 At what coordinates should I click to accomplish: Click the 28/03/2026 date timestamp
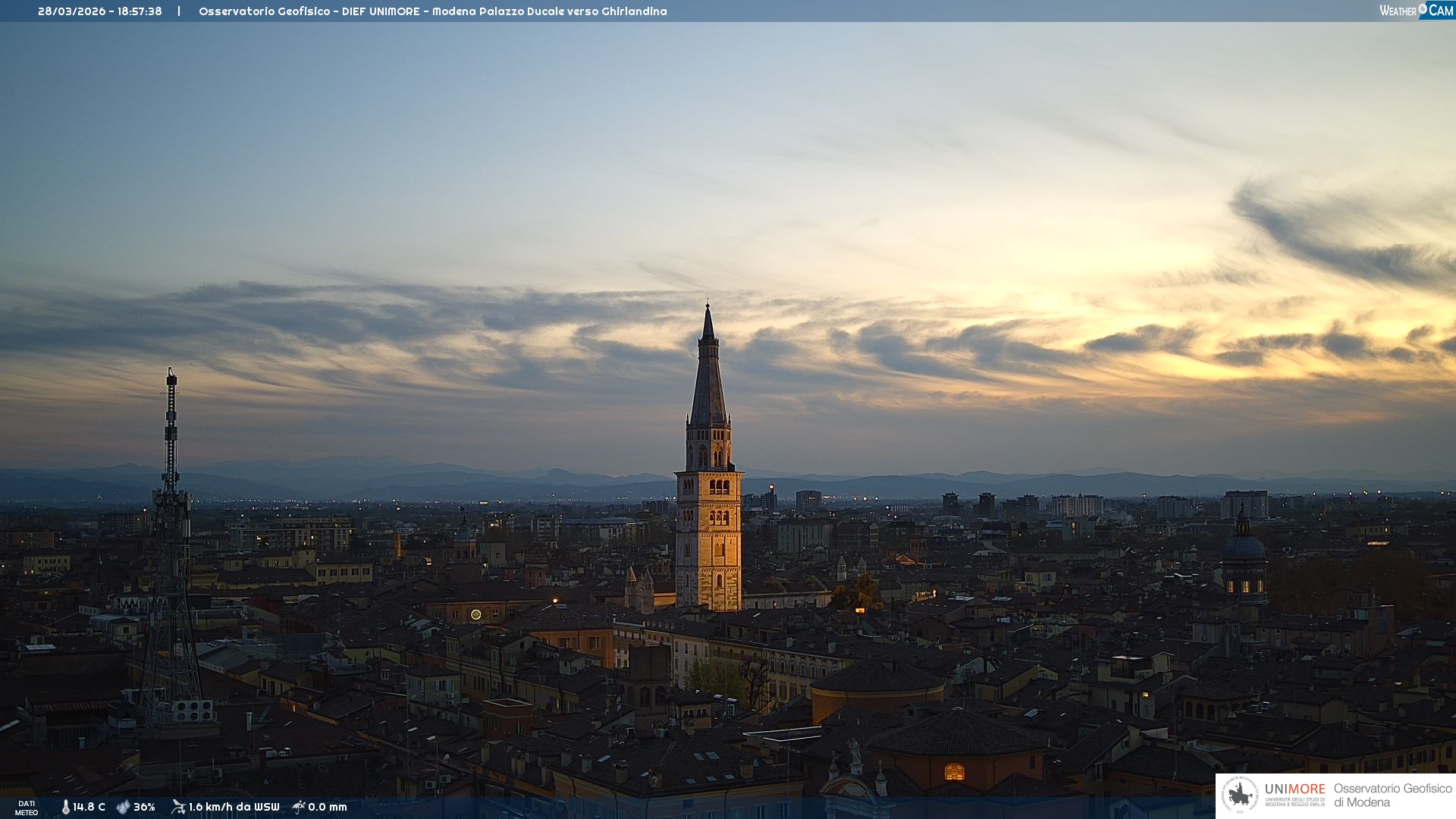[x=71, y=11]
